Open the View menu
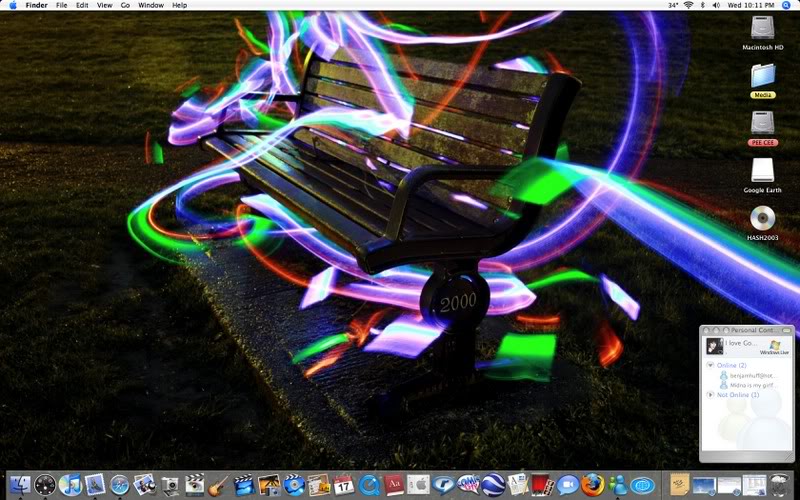800x500 pixels. coord(104,5)
